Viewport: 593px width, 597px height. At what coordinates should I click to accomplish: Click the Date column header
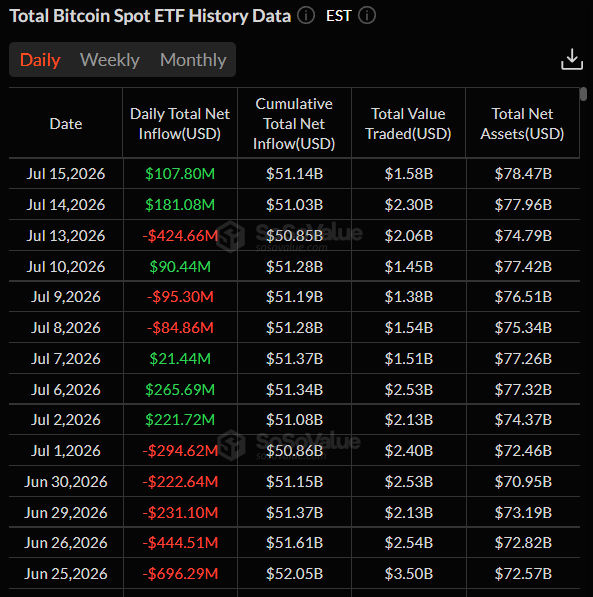[66, 124]
